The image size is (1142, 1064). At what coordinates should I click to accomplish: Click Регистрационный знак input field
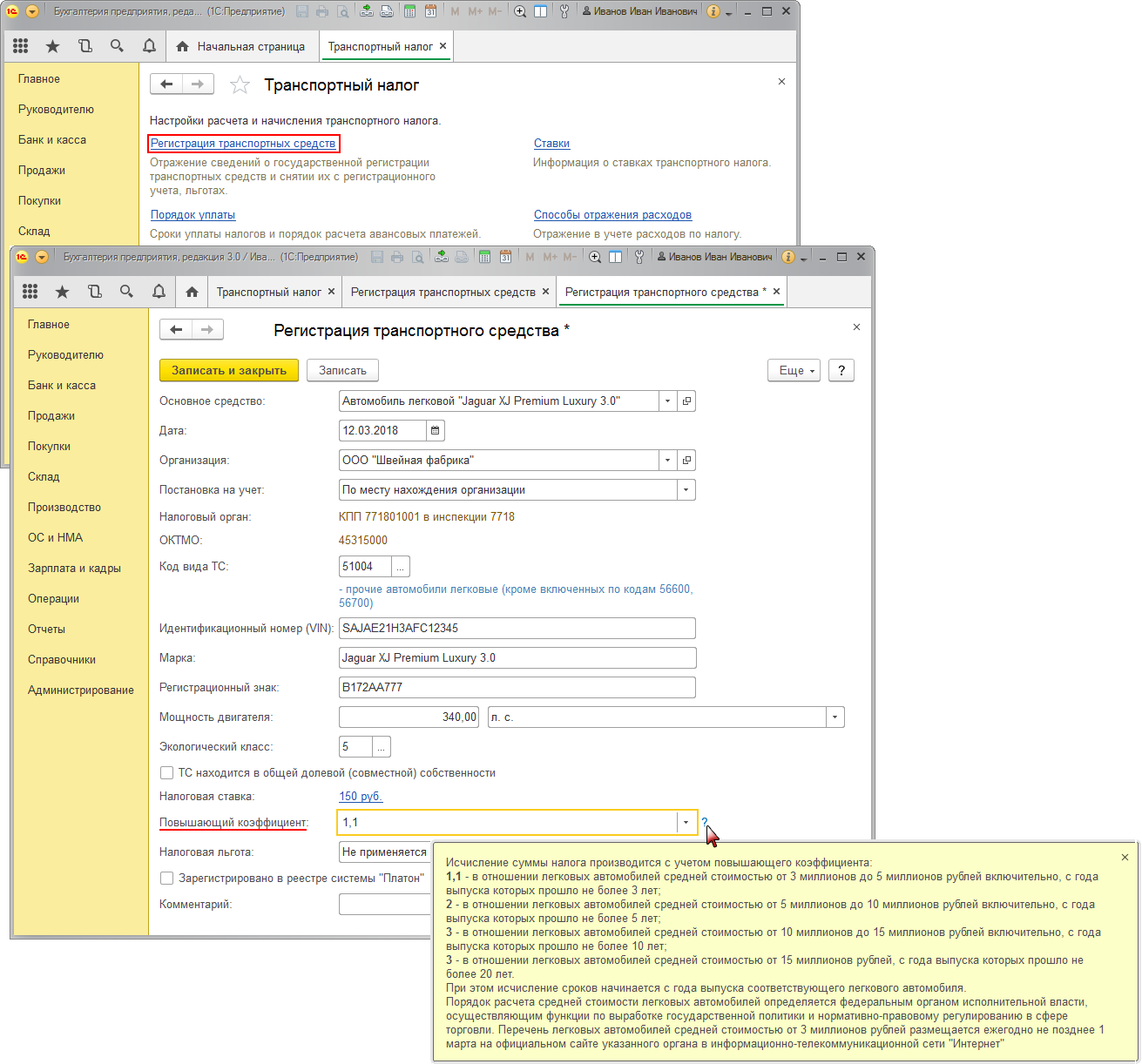[x=517, y=687]
